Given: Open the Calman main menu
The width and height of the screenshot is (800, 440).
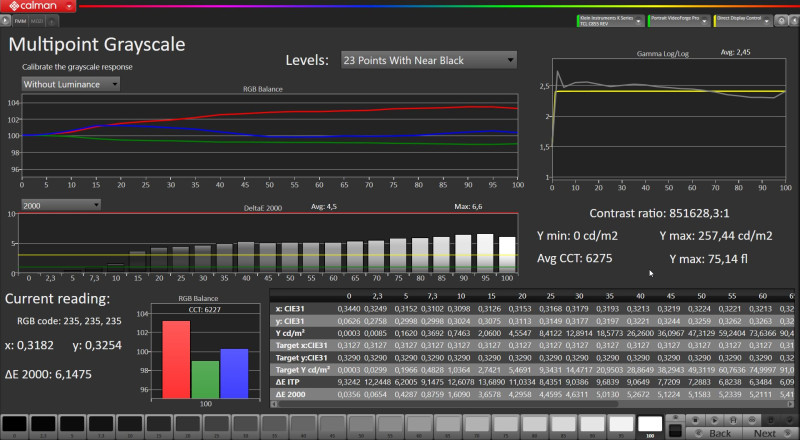Looking at the screenshot, I should click(38, 6).
